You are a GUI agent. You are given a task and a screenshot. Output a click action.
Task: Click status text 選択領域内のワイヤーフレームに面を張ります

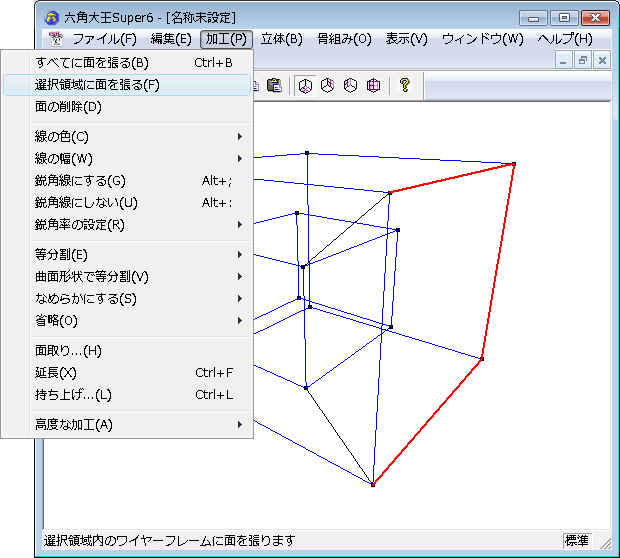click(169, 541)
